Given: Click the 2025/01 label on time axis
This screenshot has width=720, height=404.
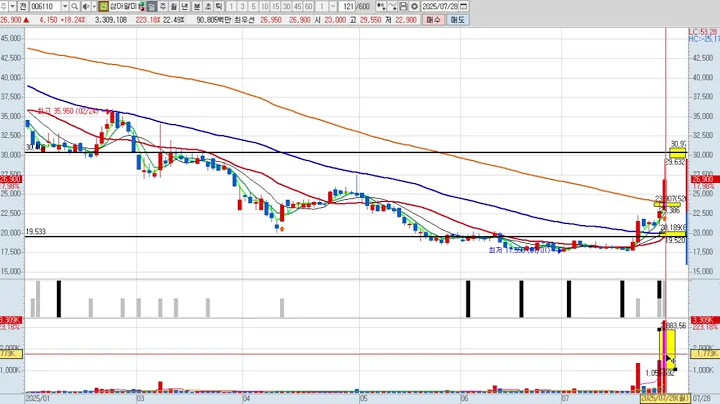Looking at the screenshot, I should [x=37, y=398].
